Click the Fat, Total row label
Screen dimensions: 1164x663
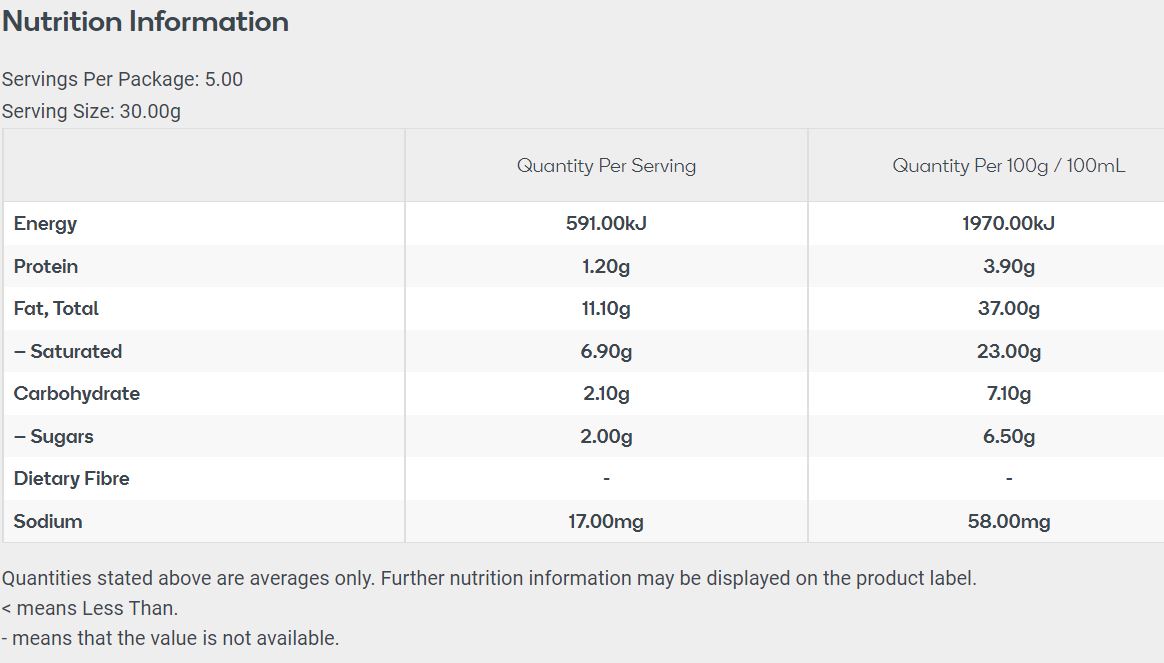pyautogui.click(x=56, y=309)
